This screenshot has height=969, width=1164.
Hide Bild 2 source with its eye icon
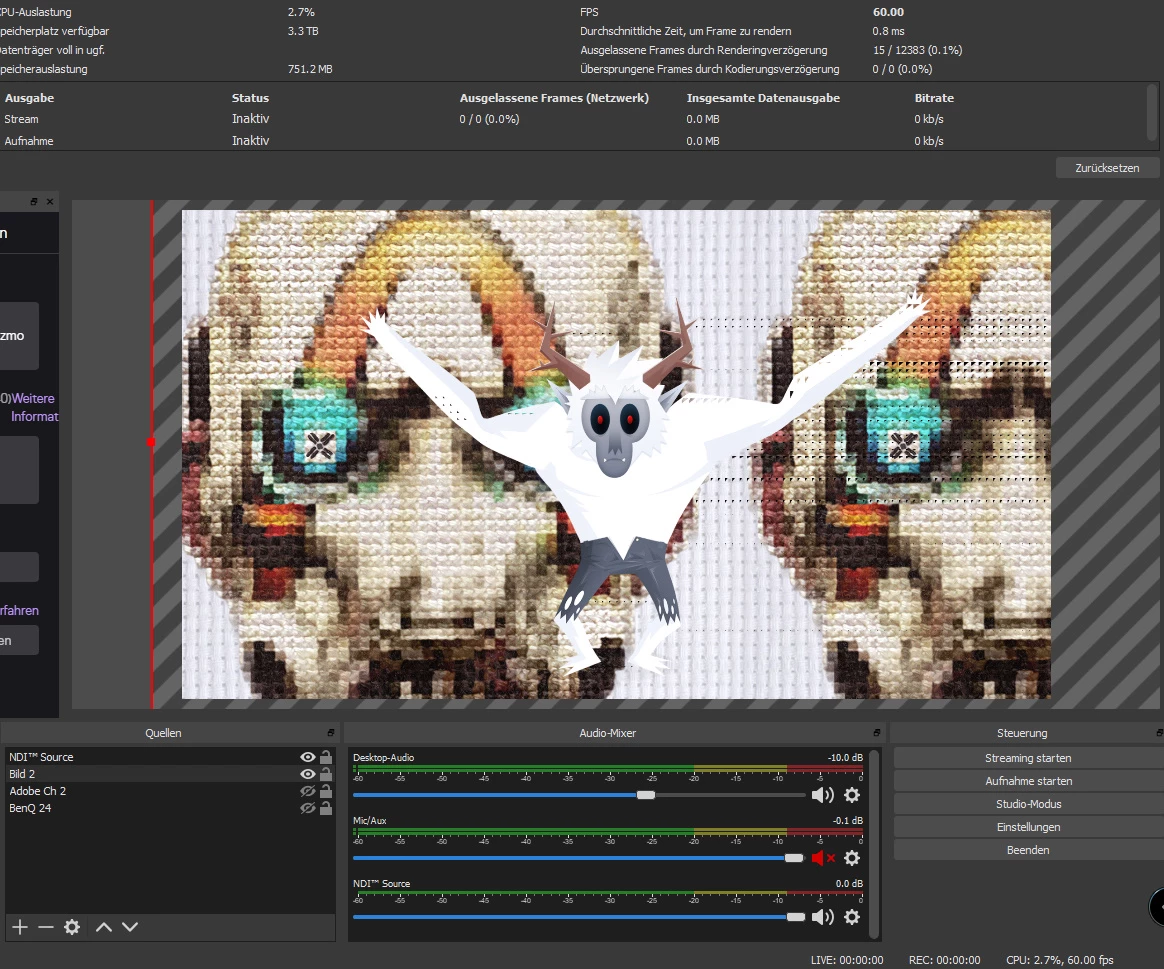(307, 774)
